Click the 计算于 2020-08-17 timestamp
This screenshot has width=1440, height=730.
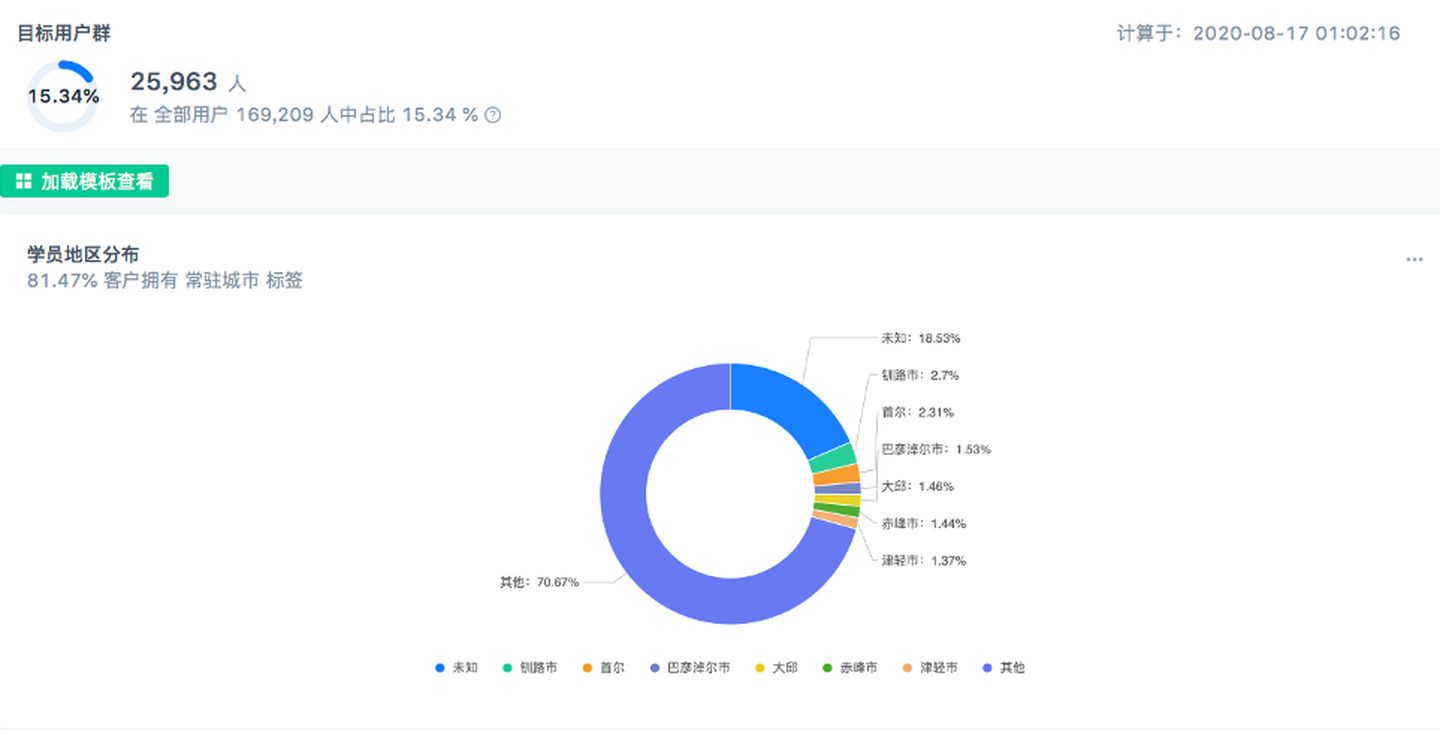(1259, 33)
